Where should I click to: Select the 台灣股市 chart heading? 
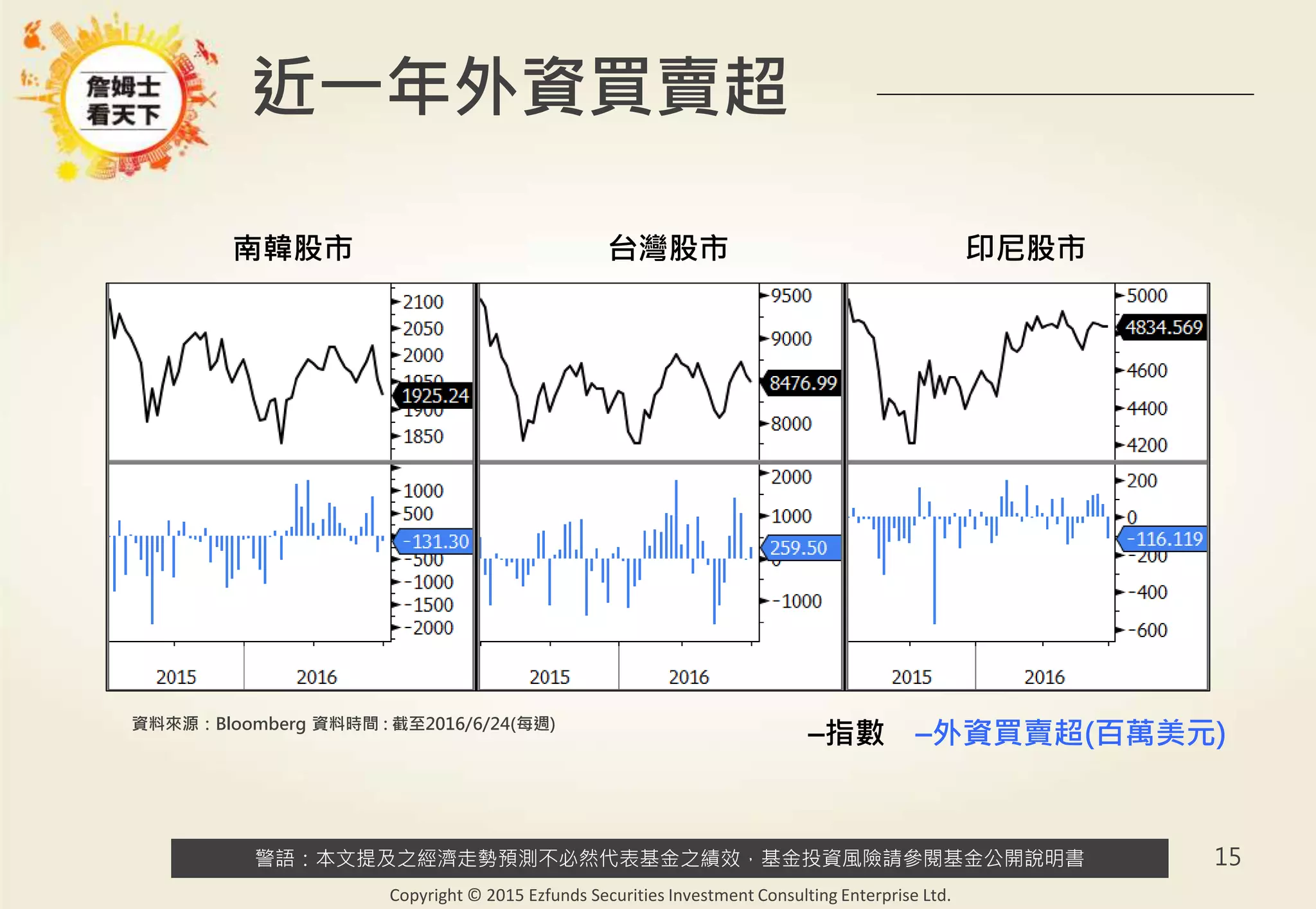668,248
